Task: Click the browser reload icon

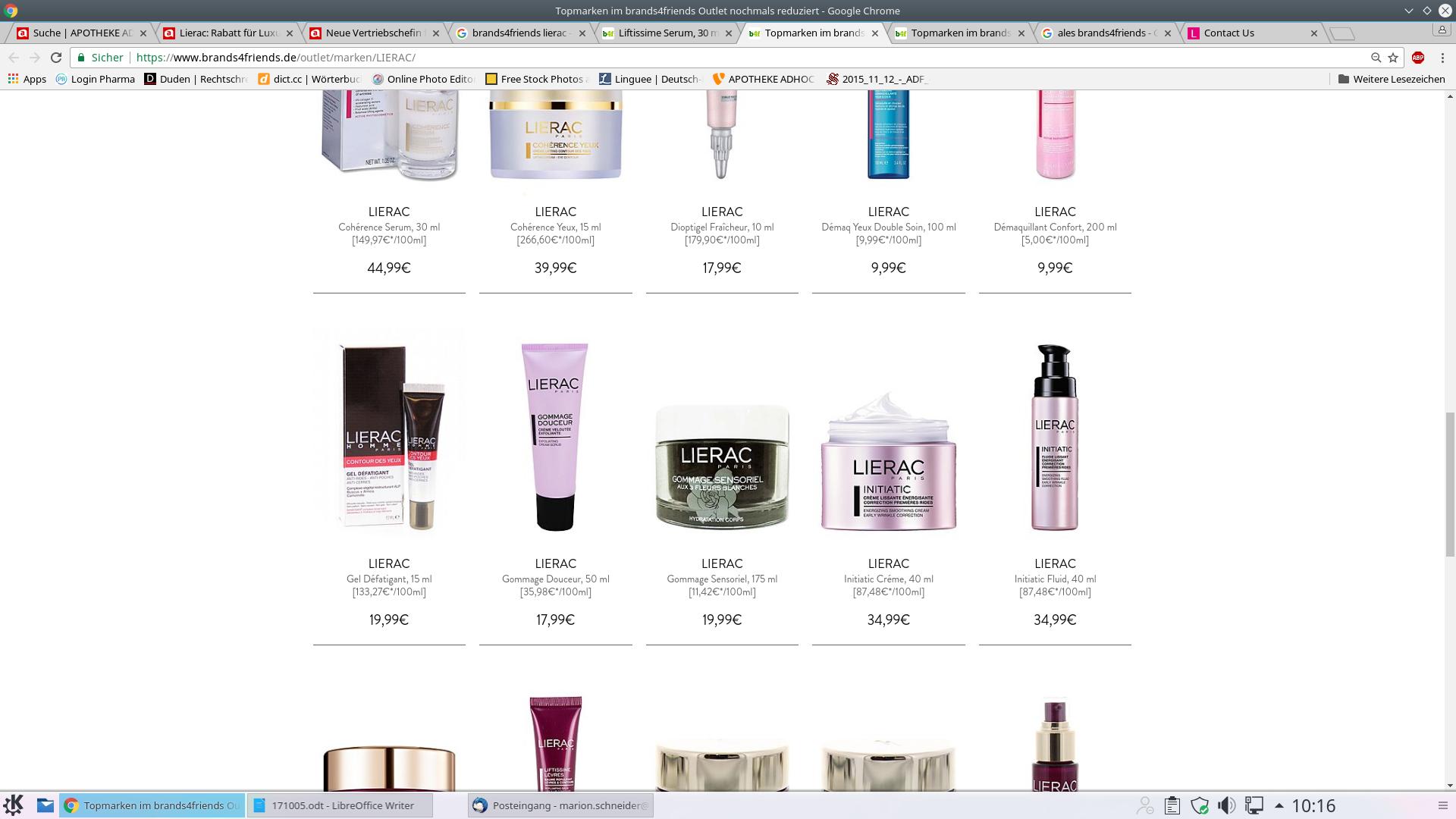Action: pyautogui.click(x=55, y=58)
